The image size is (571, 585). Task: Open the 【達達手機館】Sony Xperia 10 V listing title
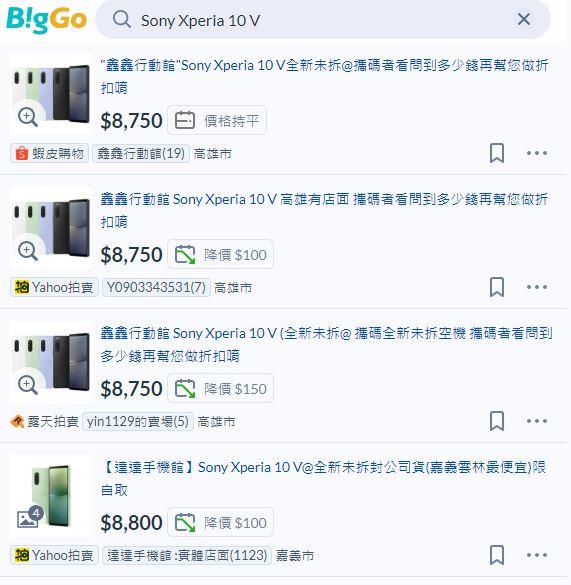(x=324, y=478)
